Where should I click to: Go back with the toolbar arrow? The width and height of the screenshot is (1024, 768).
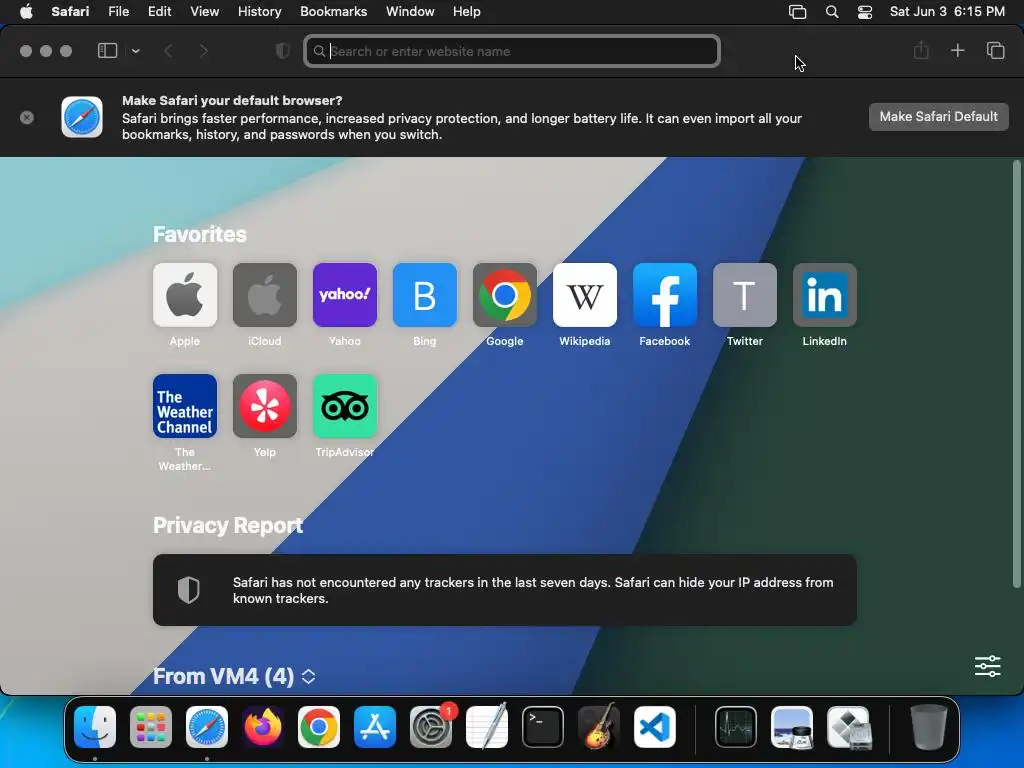168,50
